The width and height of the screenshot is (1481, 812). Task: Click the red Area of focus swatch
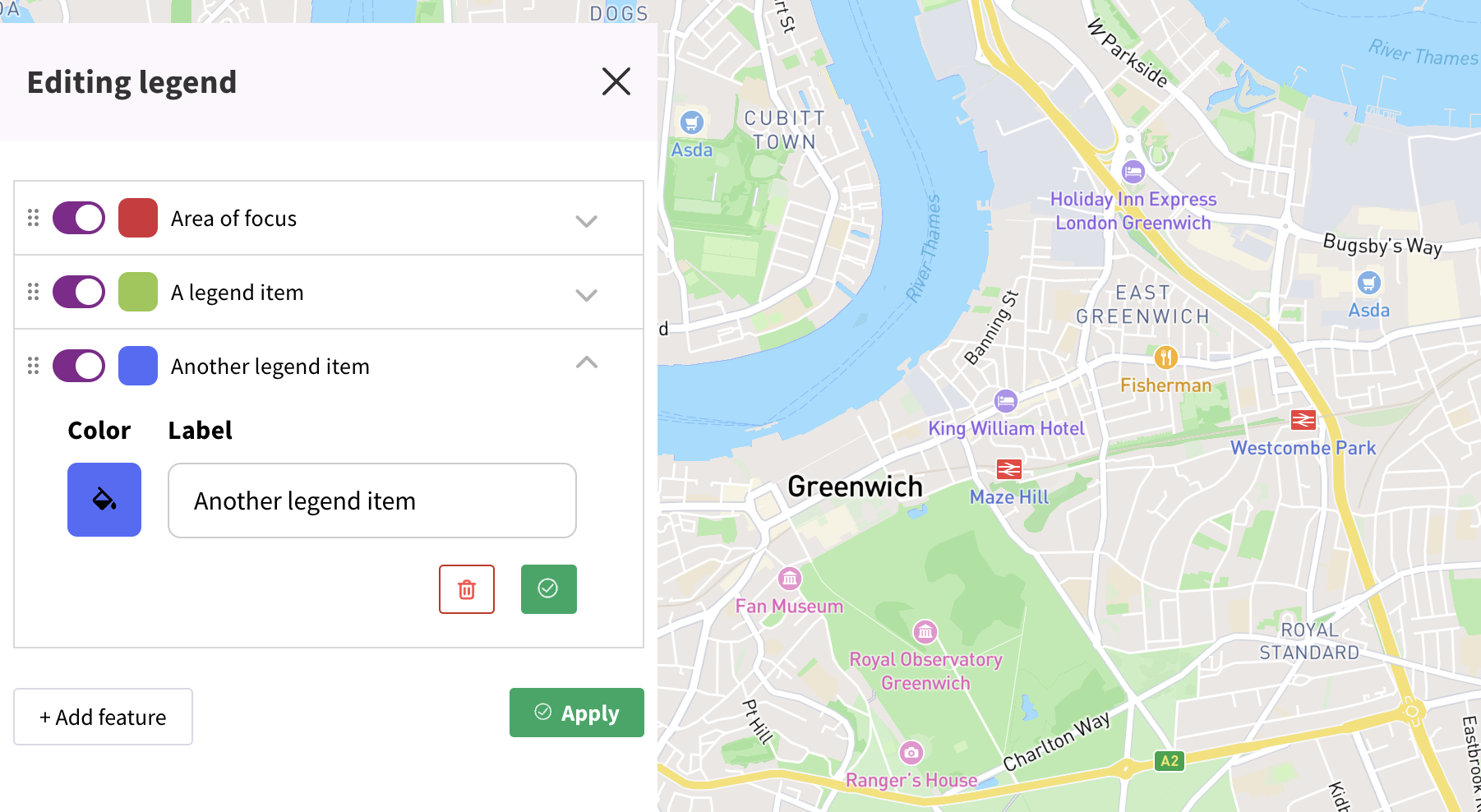137,218
